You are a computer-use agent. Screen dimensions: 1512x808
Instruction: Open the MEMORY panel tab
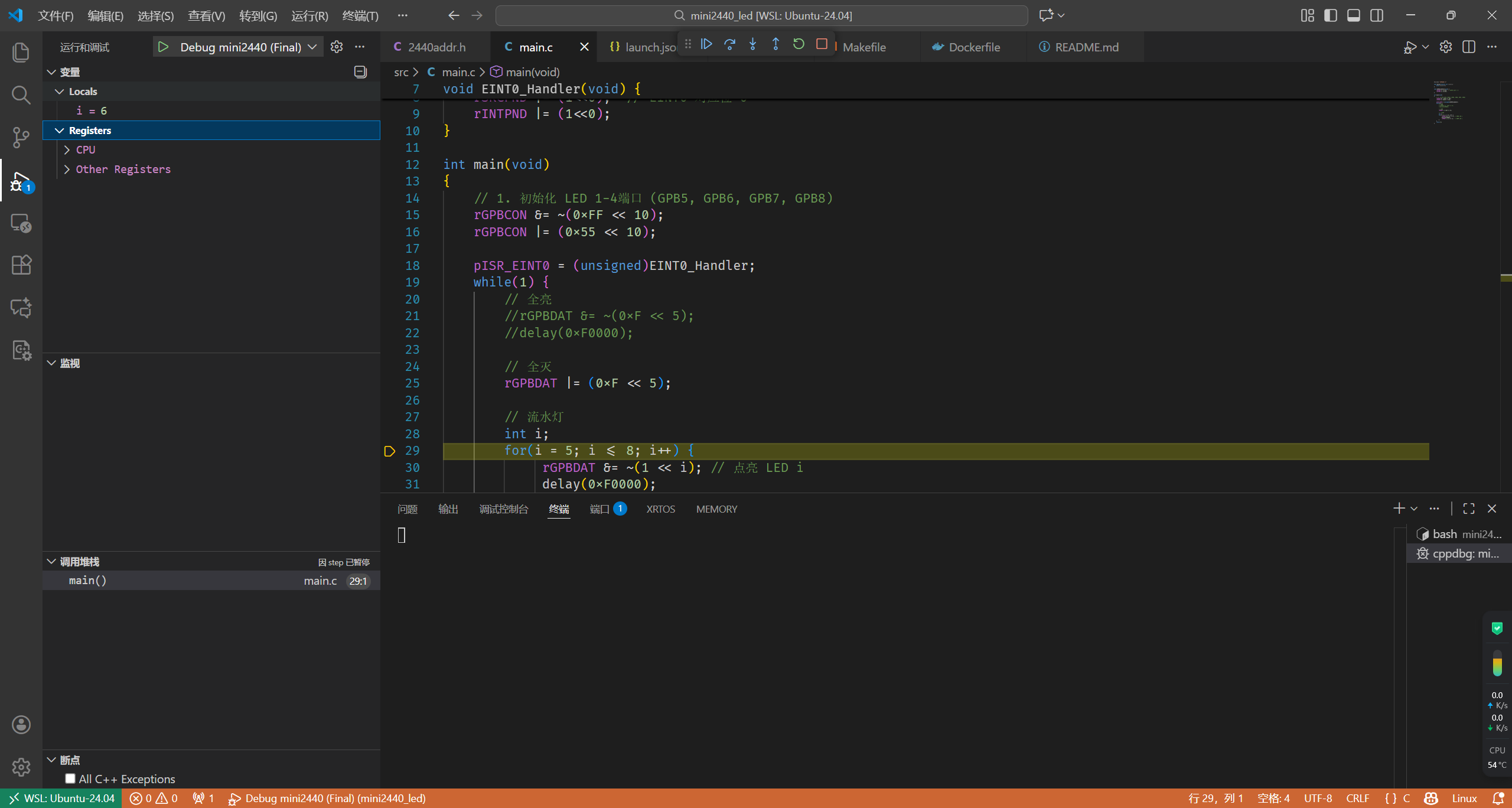click(x=716, y=509)
